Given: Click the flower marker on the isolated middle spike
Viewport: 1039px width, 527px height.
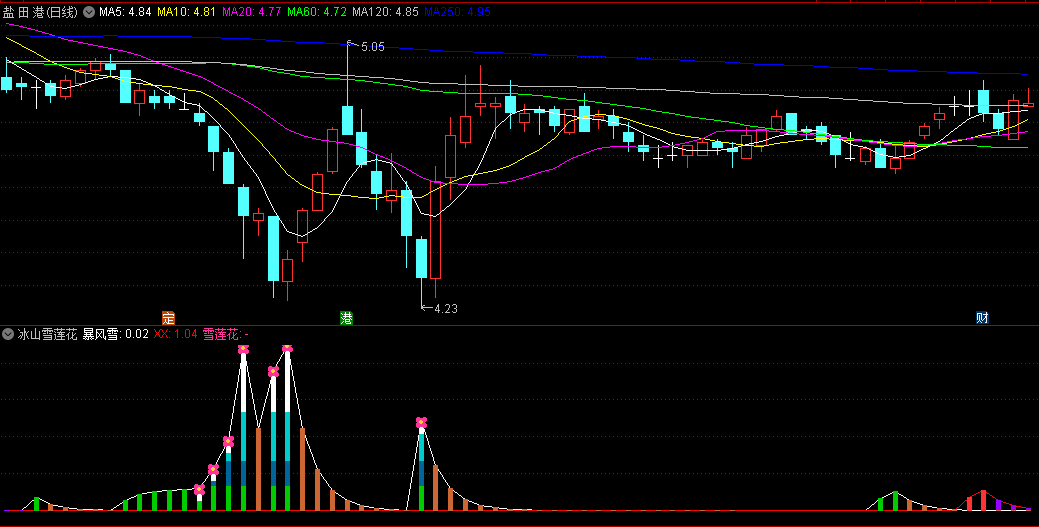Looking at the screenshot, I should tap(421, 422).
